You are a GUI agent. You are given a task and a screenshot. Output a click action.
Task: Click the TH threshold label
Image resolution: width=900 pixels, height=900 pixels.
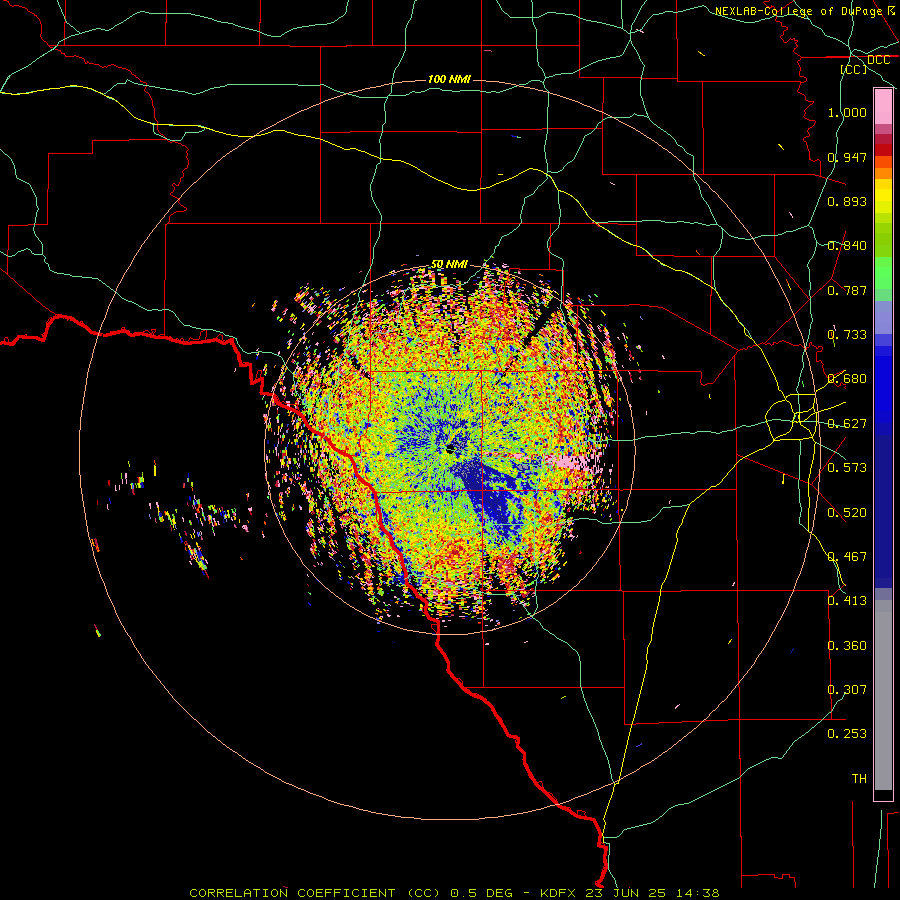click(x=859, y=779)
